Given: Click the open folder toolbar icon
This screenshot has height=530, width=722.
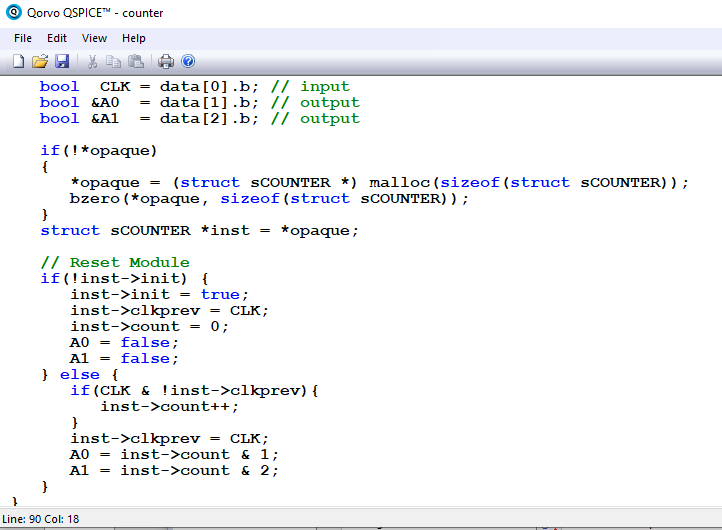Looking at the screenshot, I should pyautogui.click(x=40, y=62).
